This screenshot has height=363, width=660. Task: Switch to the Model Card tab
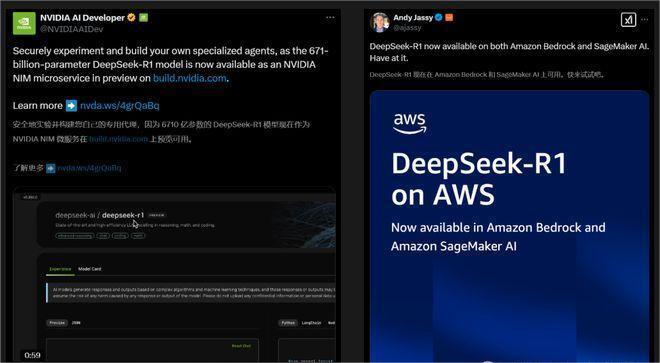coord(90,269)
